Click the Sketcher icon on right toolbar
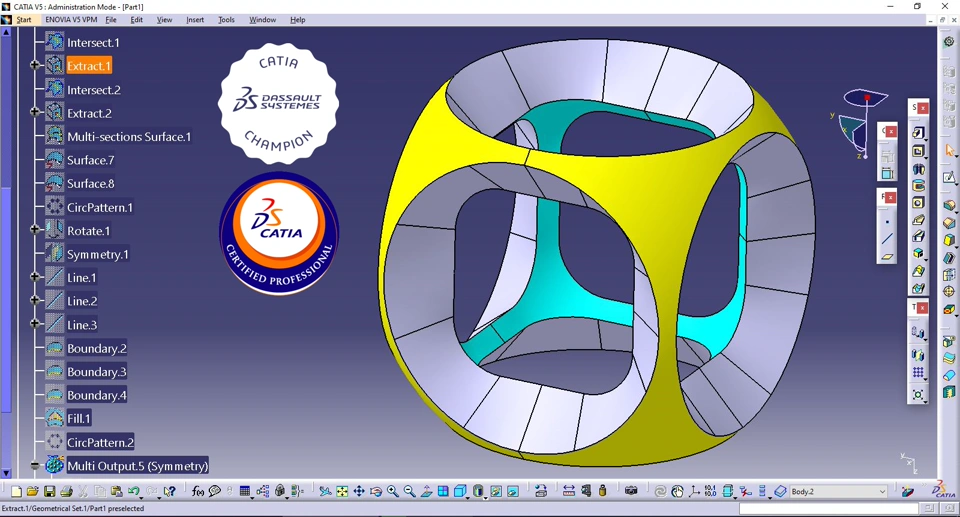This screenshot has height=517, width=960. click(949, 178)
